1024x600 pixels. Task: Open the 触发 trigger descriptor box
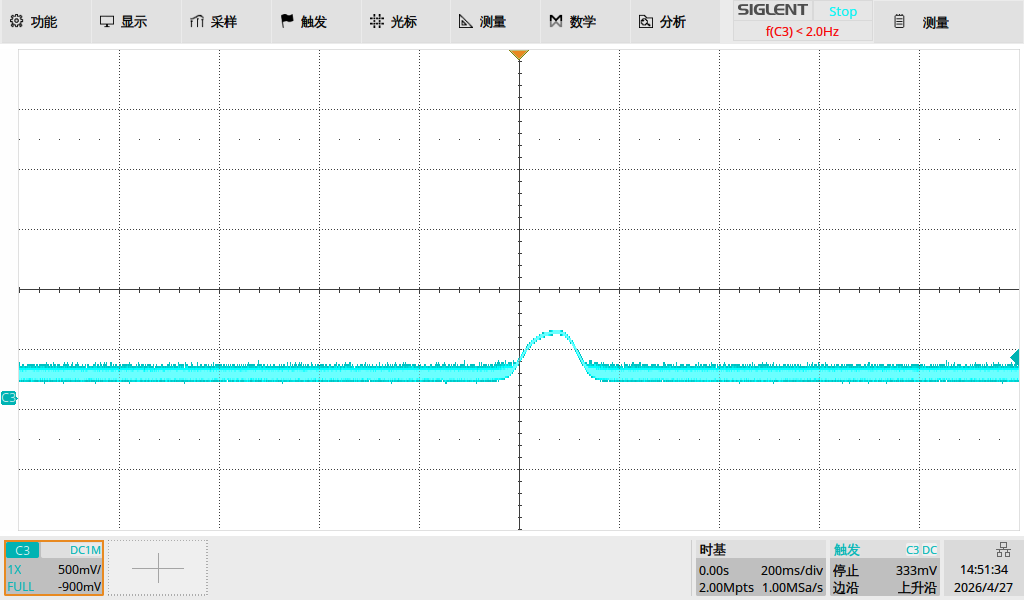click(885, 568)
